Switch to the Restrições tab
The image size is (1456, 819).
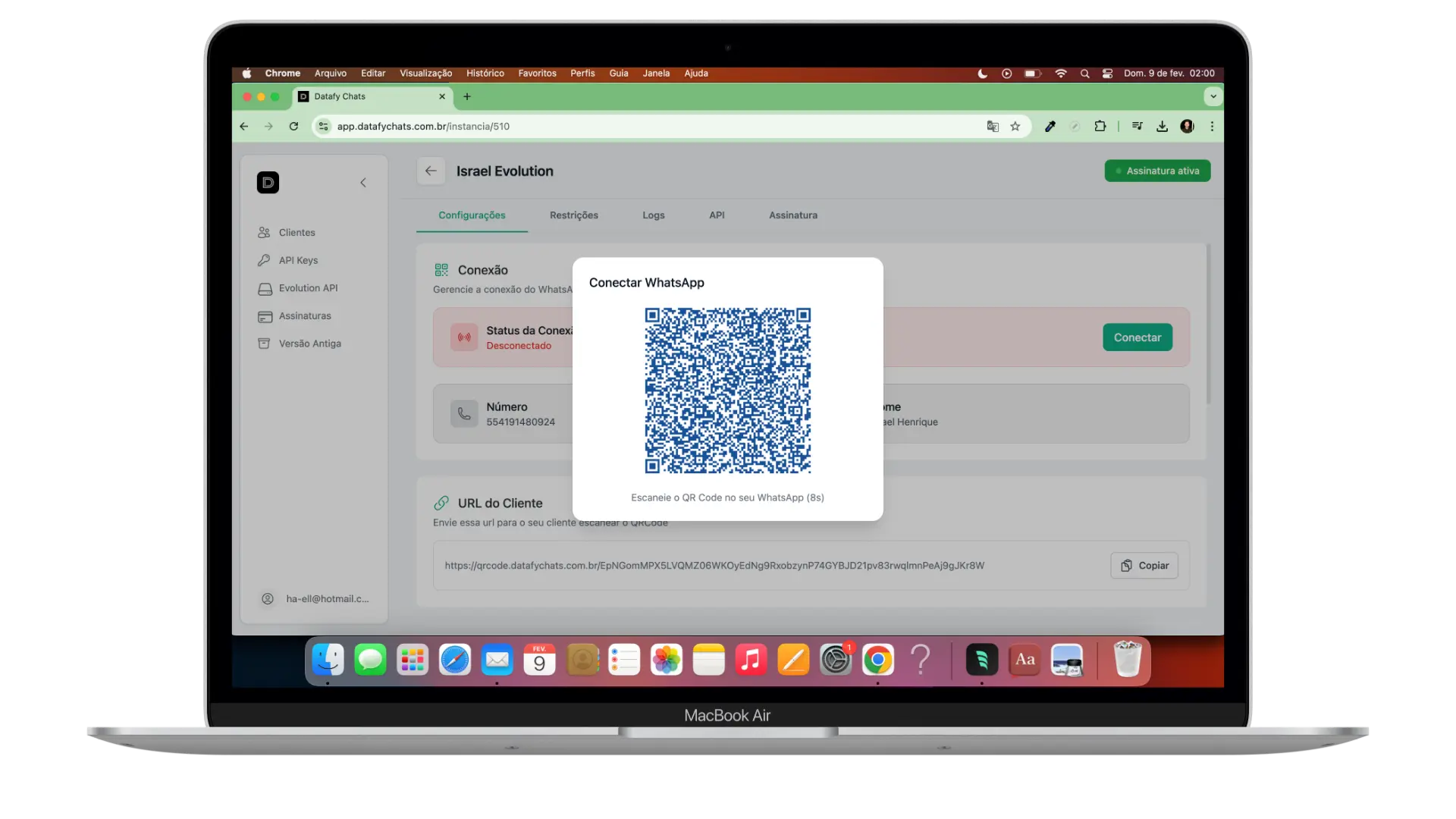573,215
